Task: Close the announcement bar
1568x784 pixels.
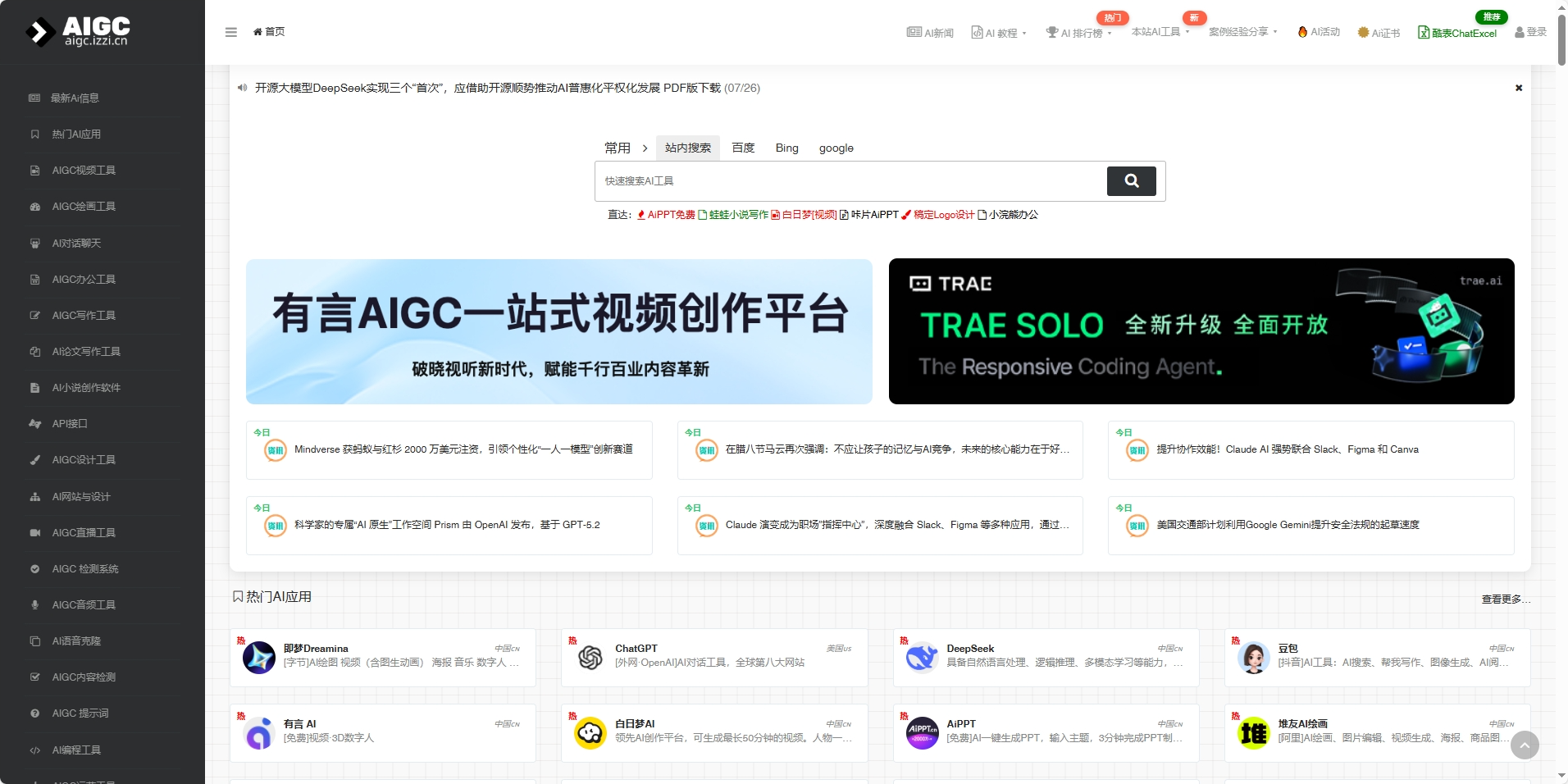Action: (1518, 88)
